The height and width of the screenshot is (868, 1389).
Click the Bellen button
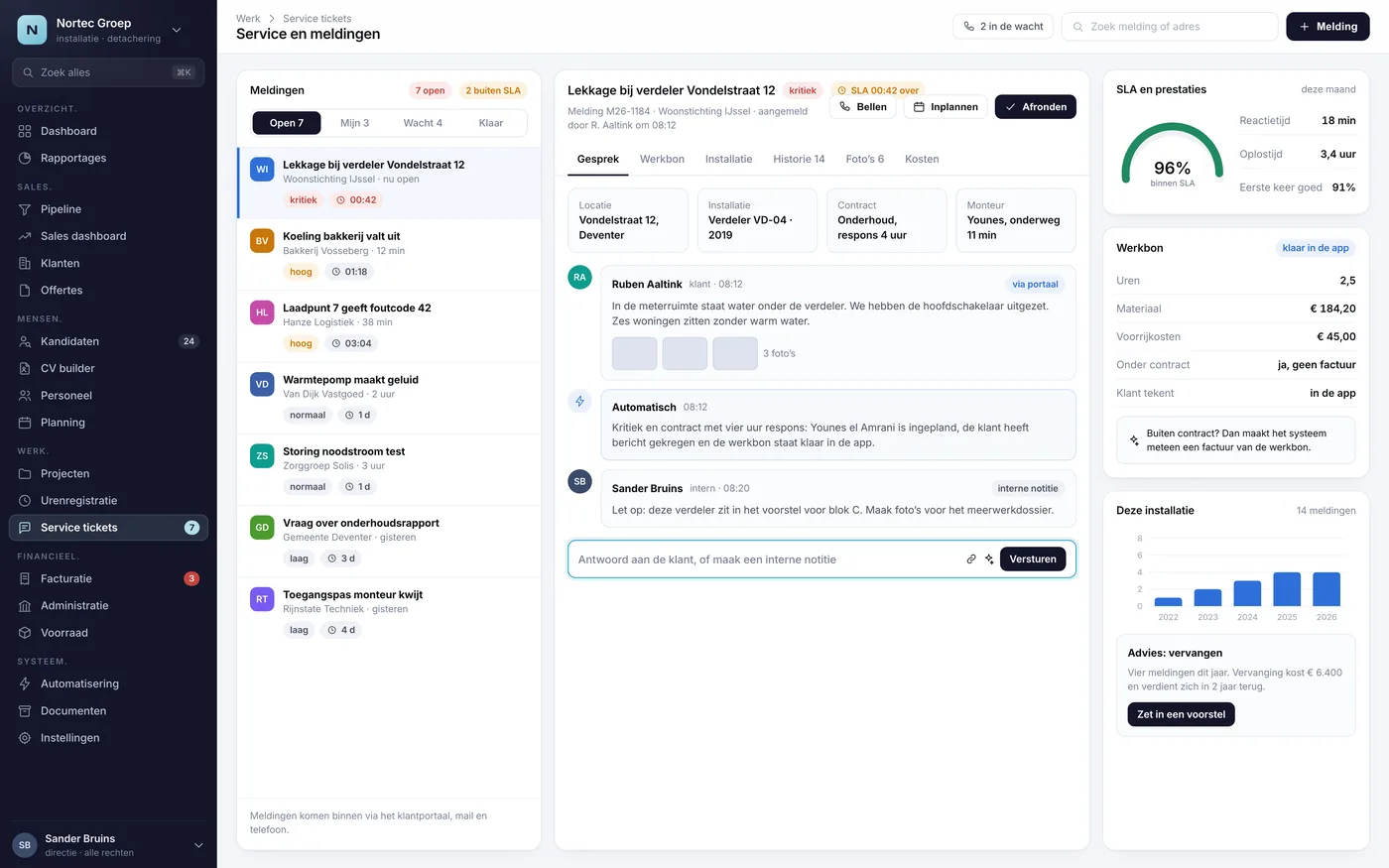pos(863,106)
